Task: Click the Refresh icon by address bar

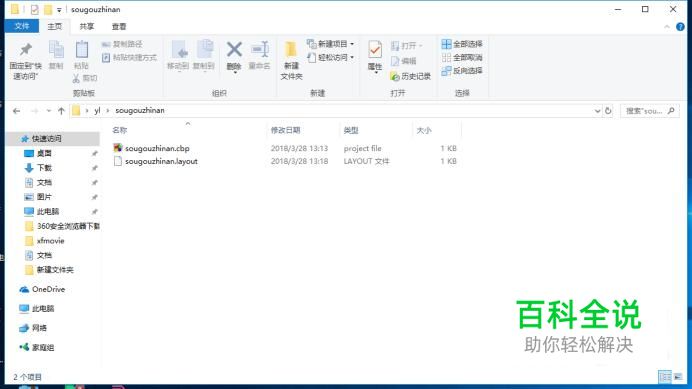Action: pos(608,111)
